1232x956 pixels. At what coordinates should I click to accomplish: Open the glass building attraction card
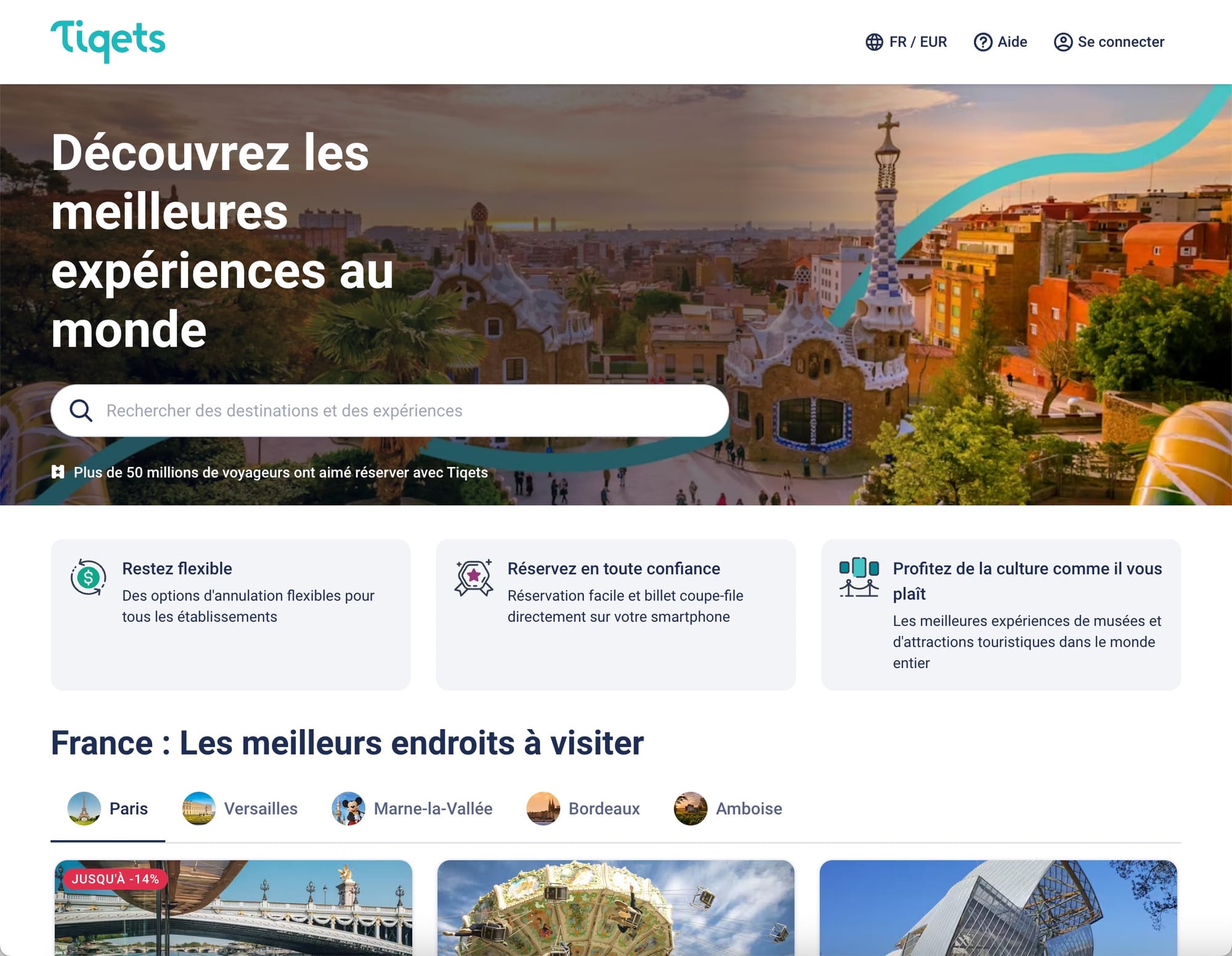click(x=999, y=908)
